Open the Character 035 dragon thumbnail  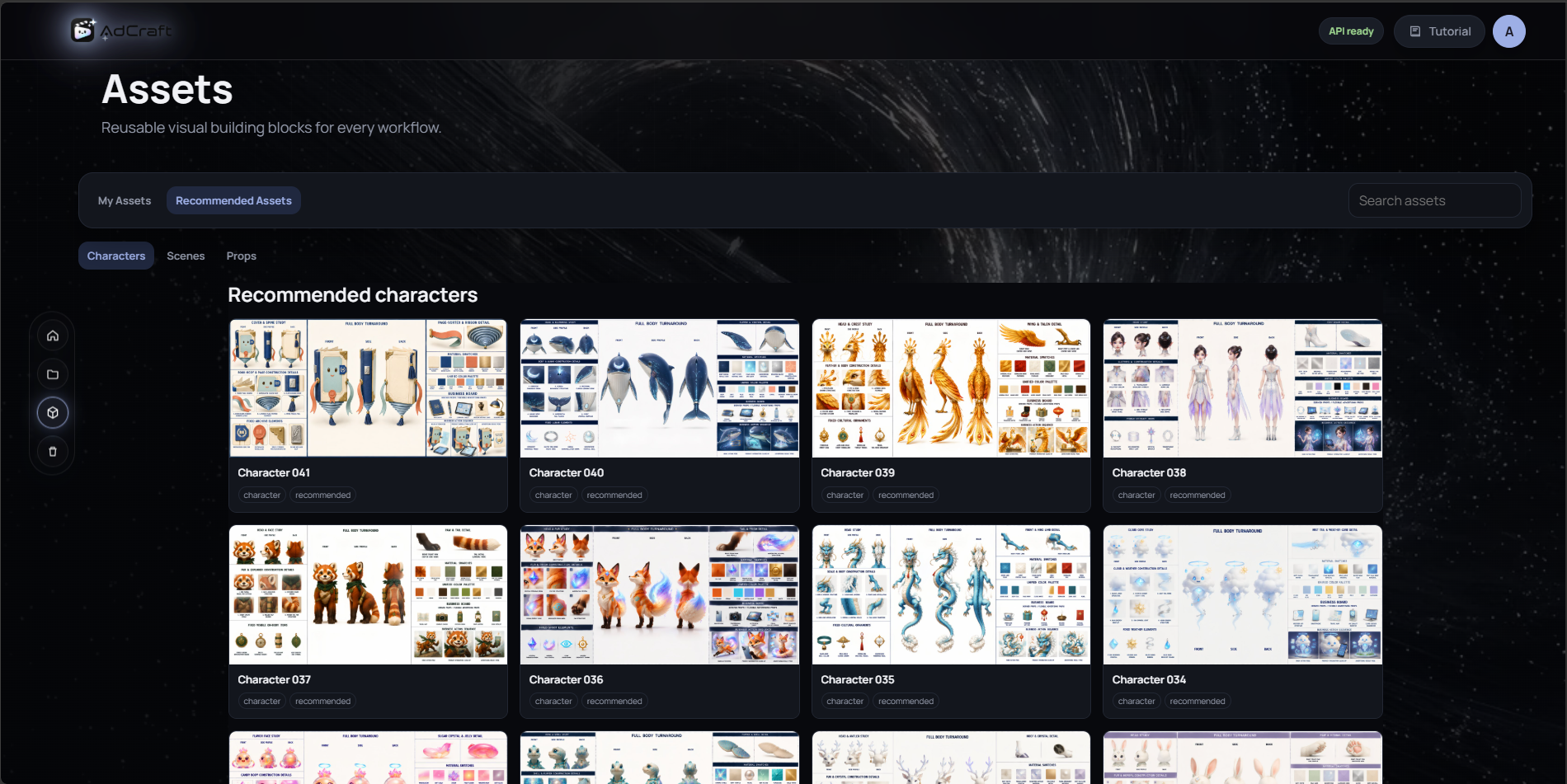tap(951, 594)
